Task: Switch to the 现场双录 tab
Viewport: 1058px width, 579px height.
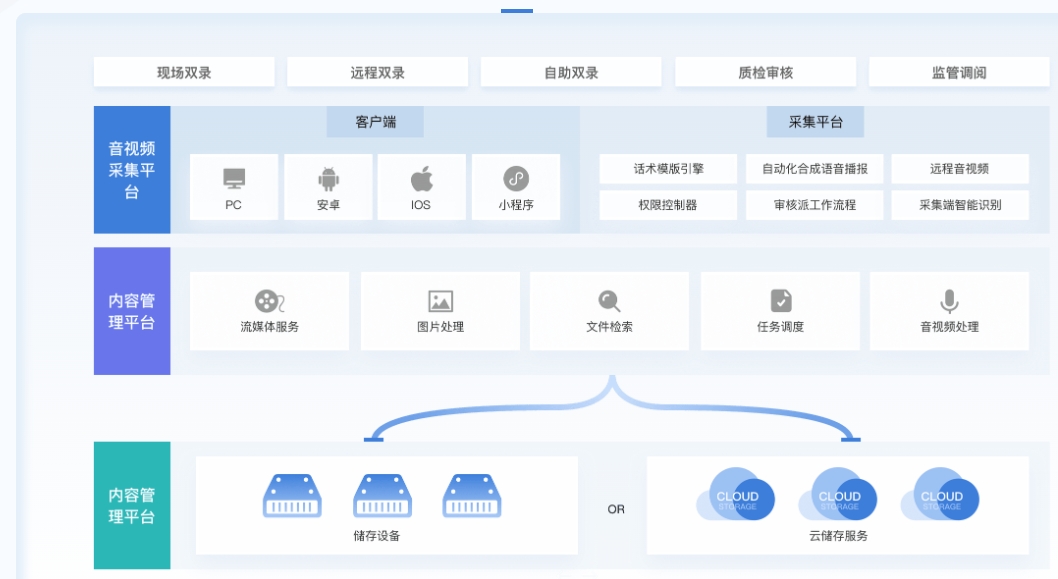Action: 184,72
